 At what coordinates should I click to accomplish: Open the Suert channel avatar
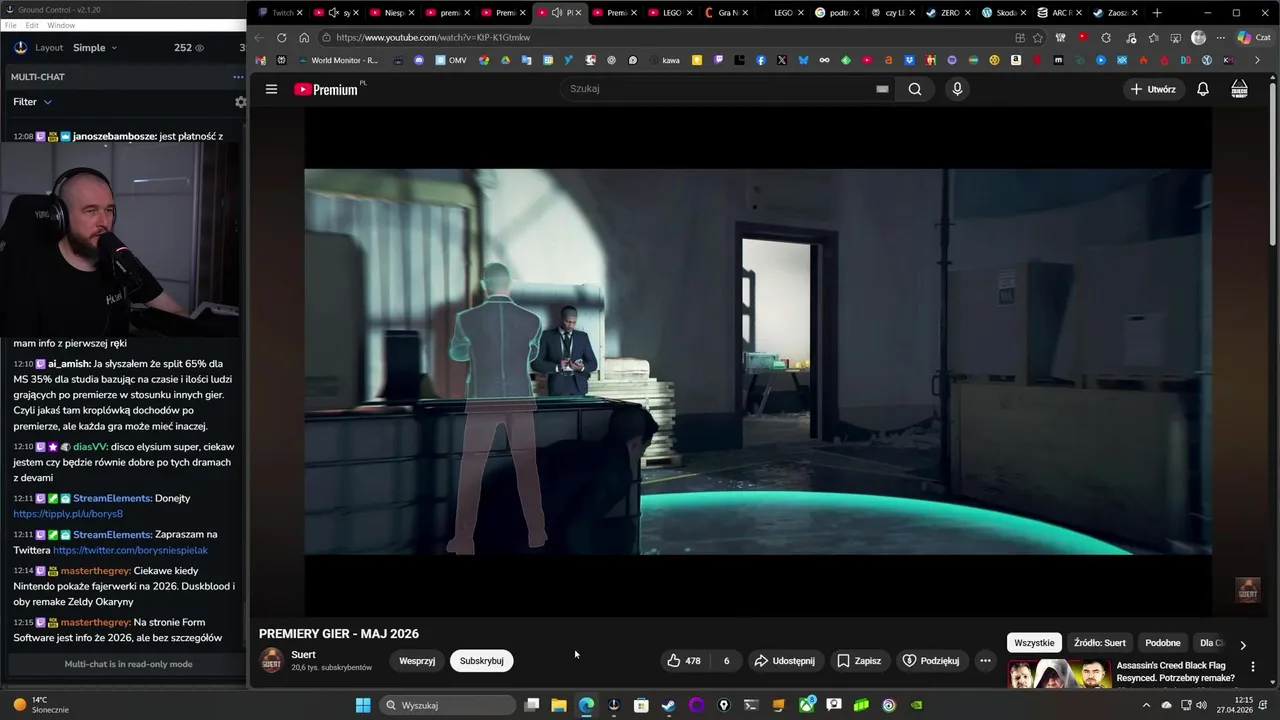271,661
